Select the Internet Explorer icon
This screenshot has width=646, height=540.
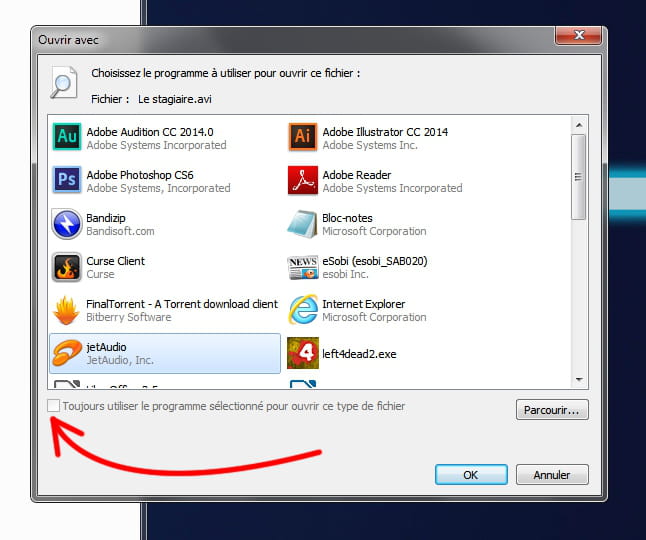coord(303,310)
